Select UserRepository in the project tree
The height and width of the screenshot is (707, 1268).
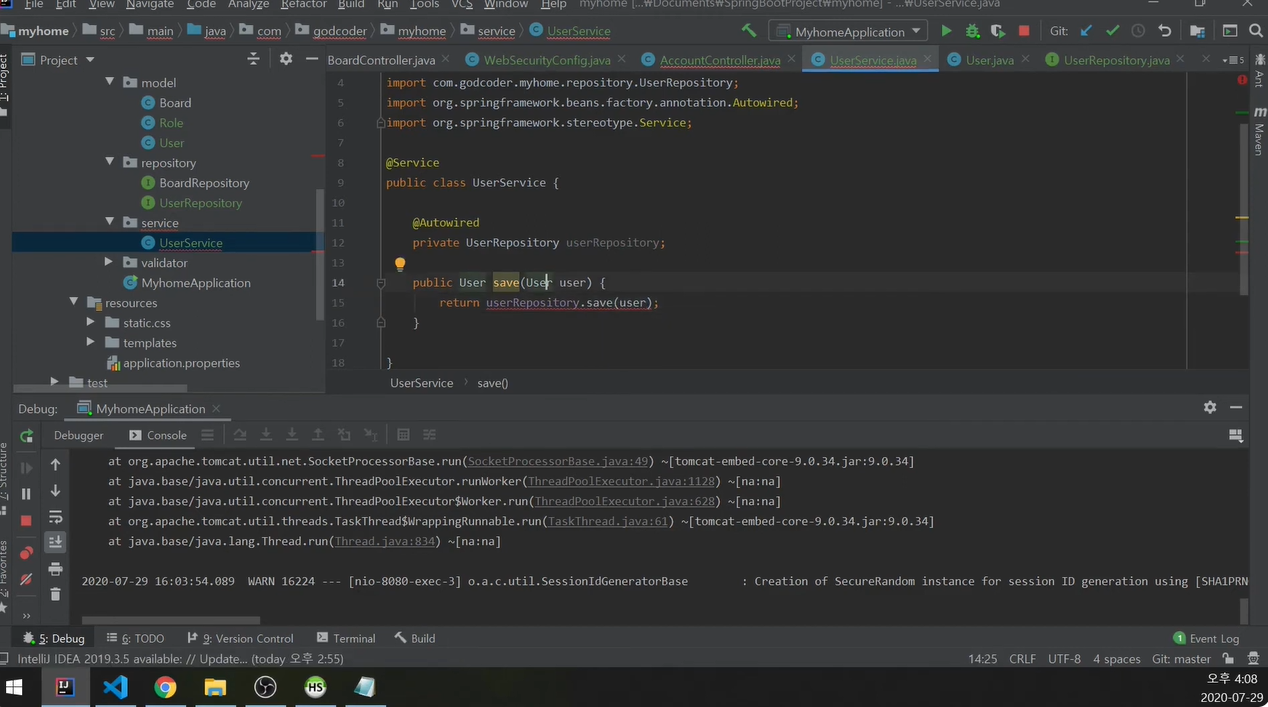200,202
